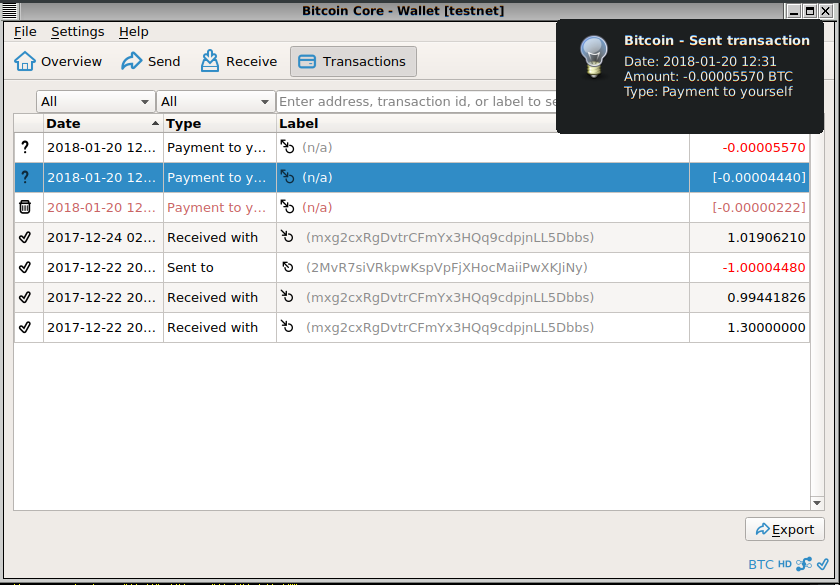Click the Export button
Viewport: 840px width, 585px height.
click(784, 529)
